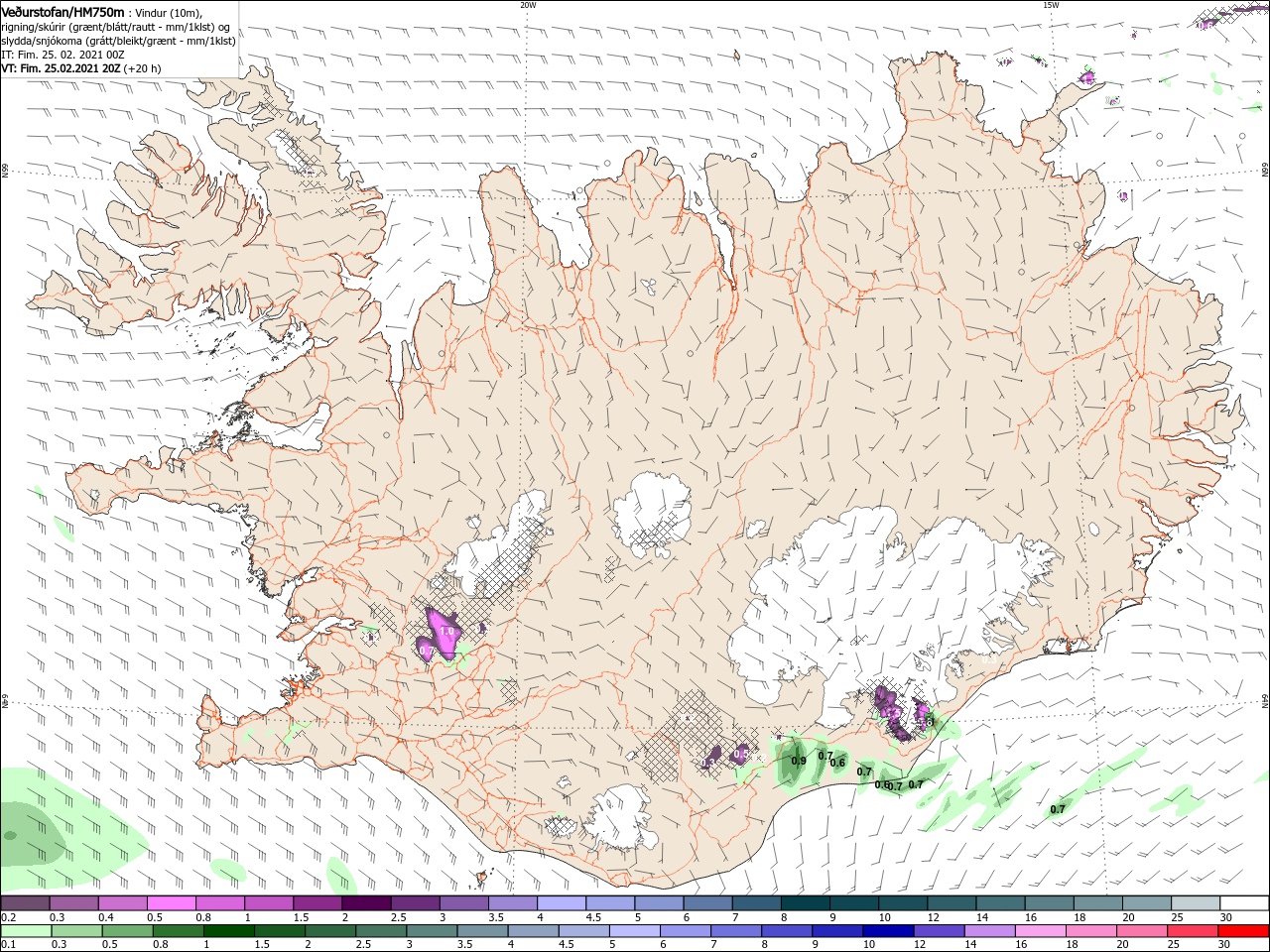The width and height of the screenshot is (1270, 952).
Task: Click the upper-row legend swatch labeled 0.8
Action: [x=219, y=903]
